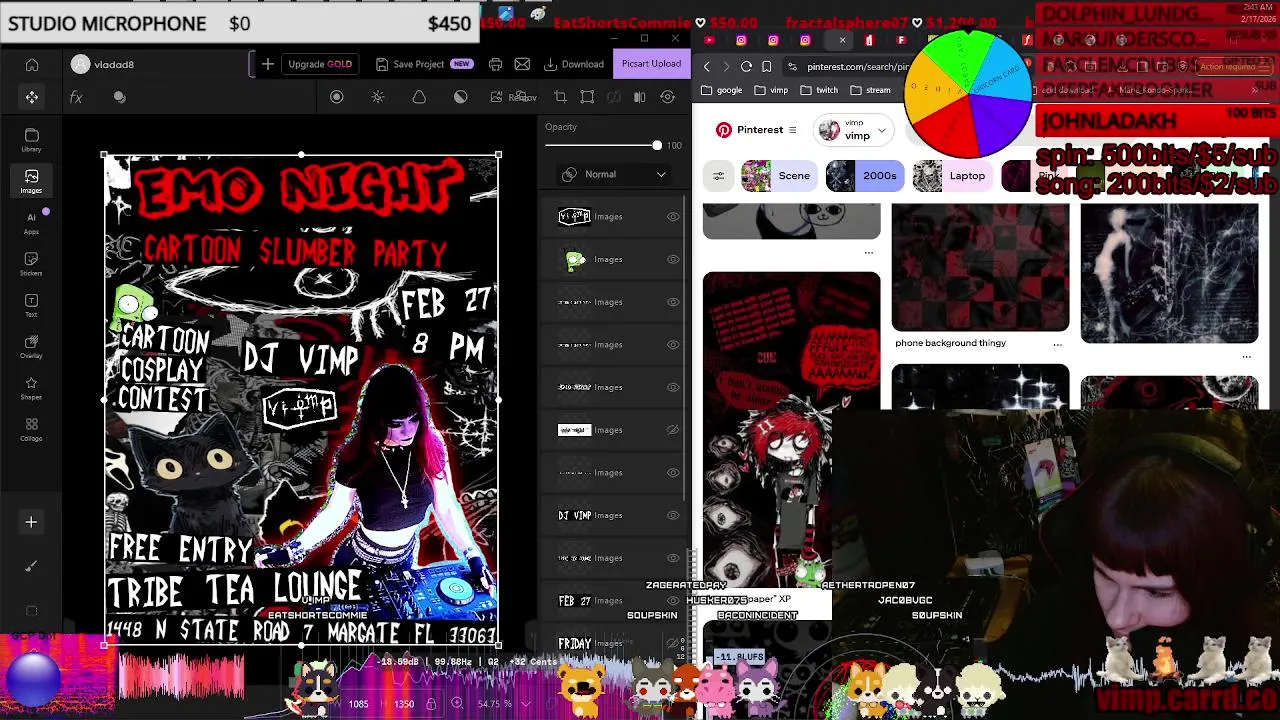Open the dark abstract figure pin thumbnail

pyautogui.click(x=1169, y=273)
